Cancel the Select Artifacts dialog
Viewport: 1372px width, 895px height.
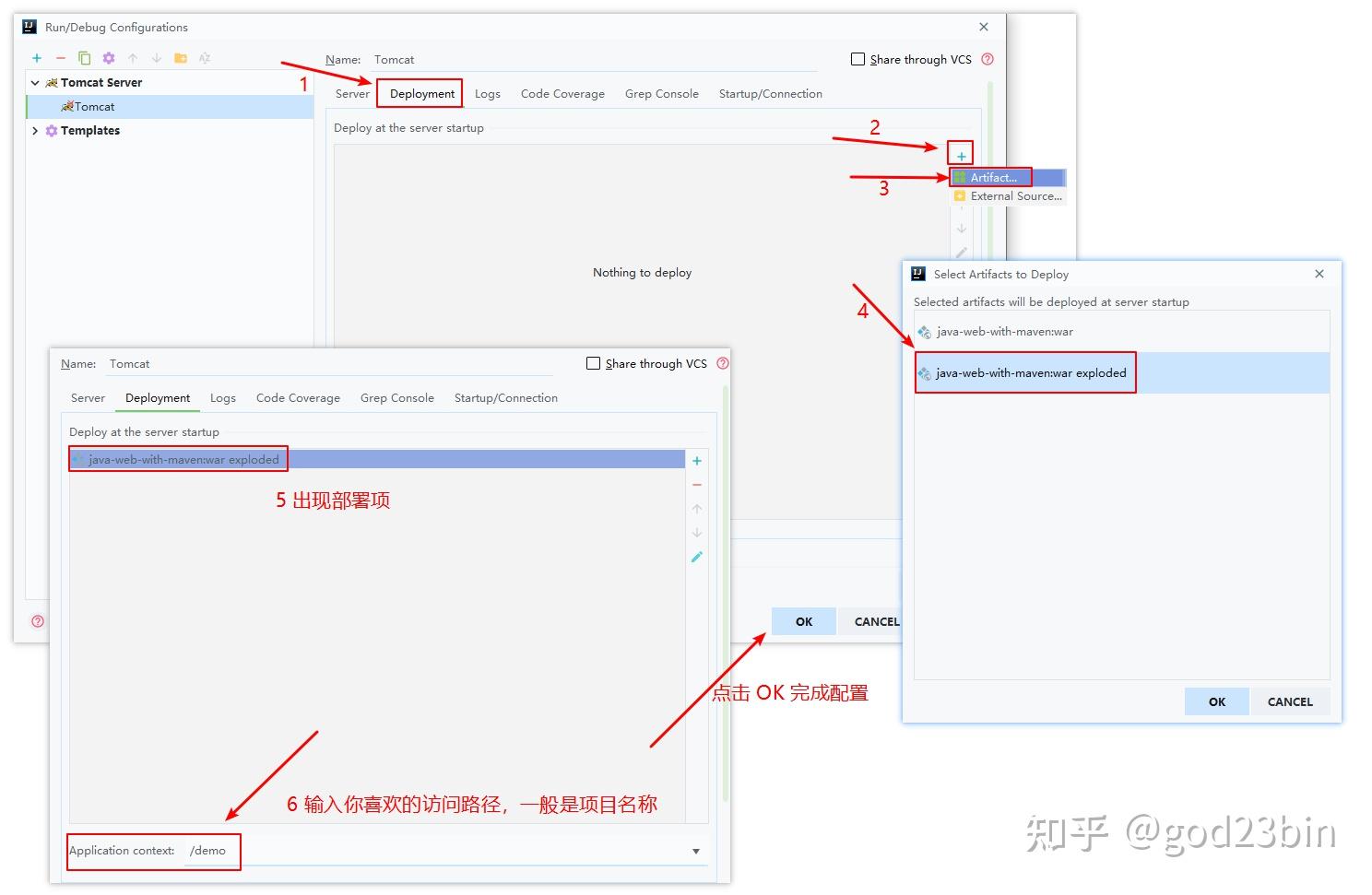1290,701
